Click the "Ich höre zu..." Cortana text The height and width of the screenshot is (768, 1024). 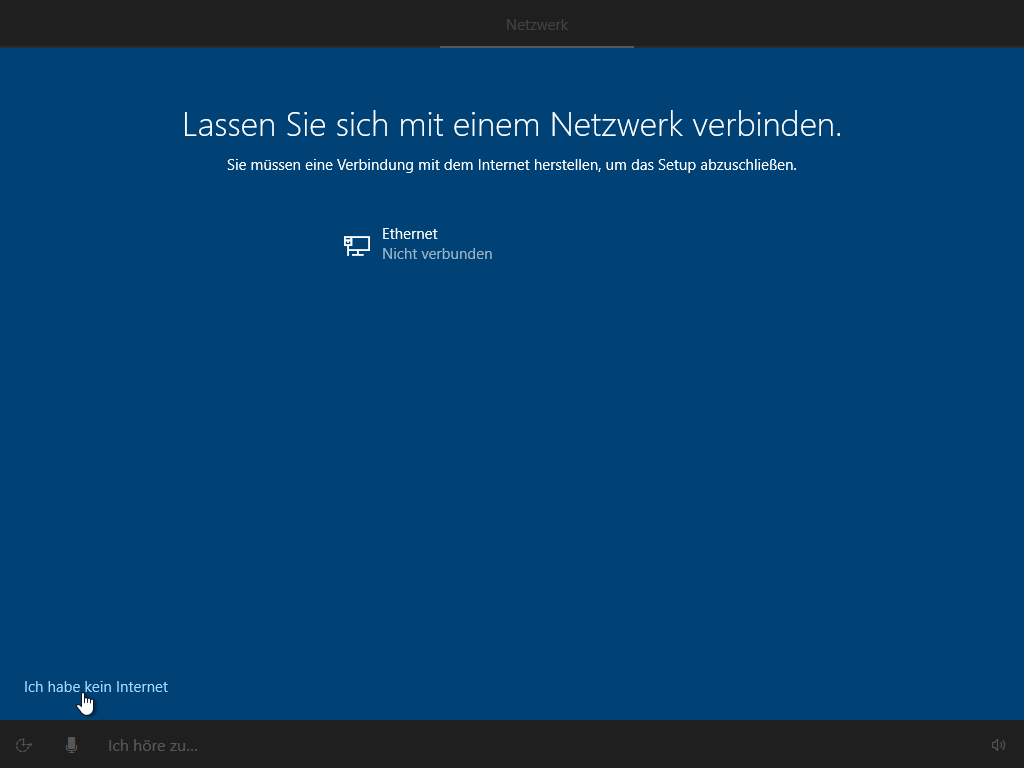coord(153,745)
